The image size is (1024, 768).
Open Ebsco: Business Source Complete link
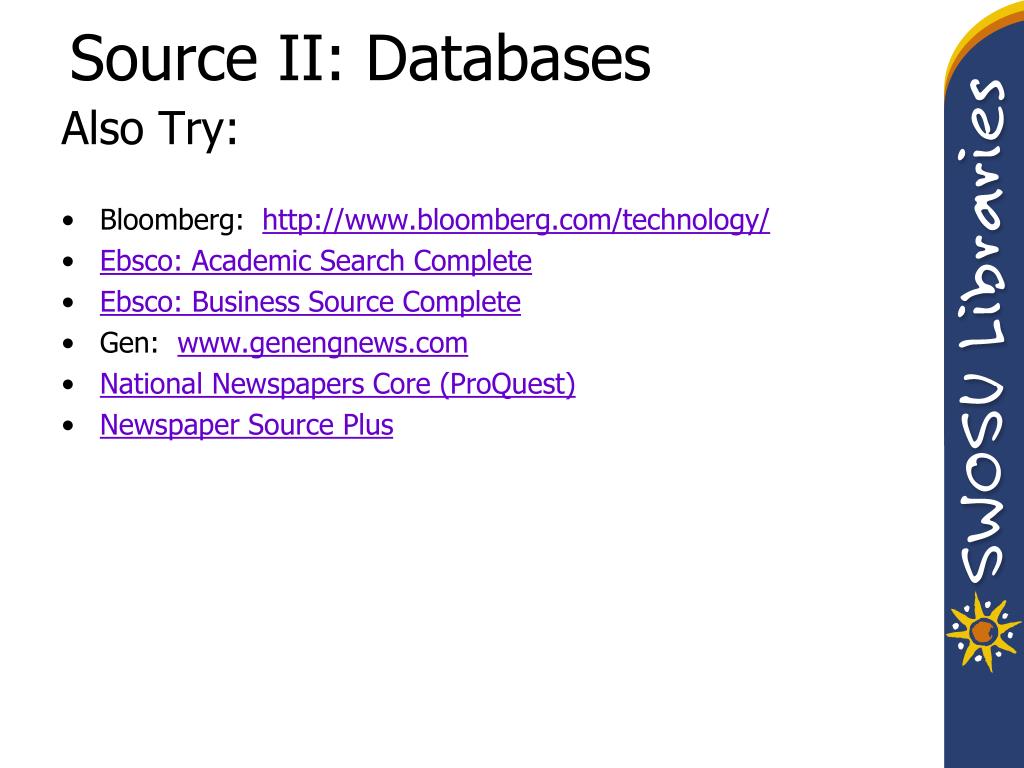click(x=310, y=302)
